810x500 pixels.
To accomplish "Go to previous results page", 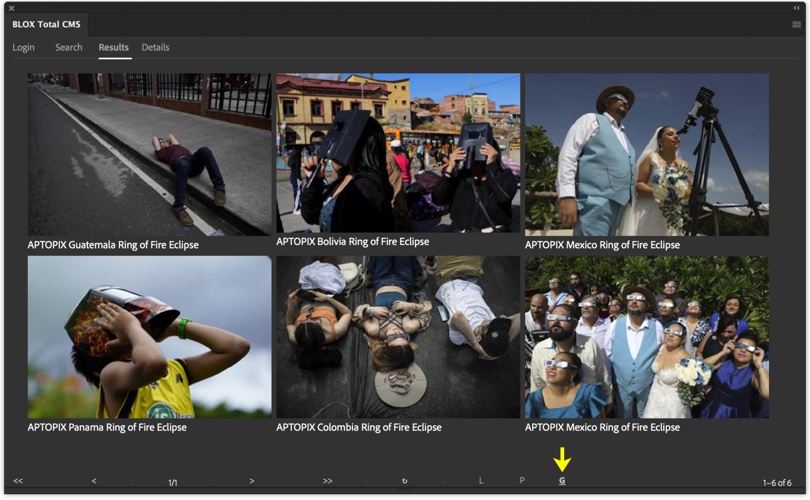I will pos(94,481).
